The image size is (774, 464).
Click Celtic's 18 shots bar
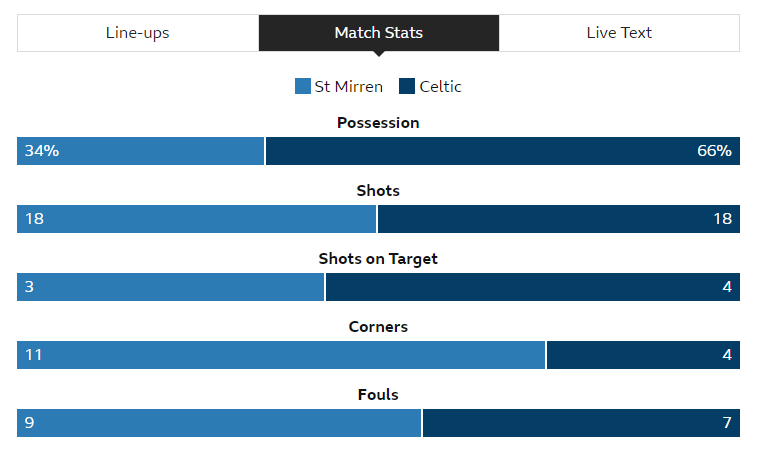tap(559, 219)
